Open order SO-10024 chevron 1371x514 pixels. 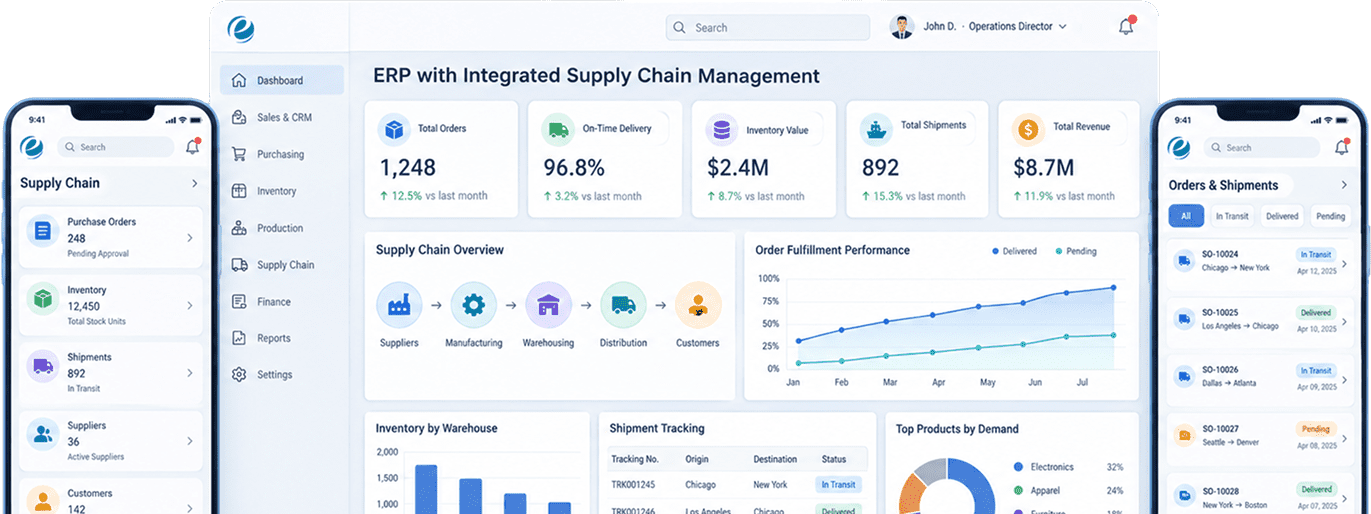pyautogui.click(x=1344, y=264)
